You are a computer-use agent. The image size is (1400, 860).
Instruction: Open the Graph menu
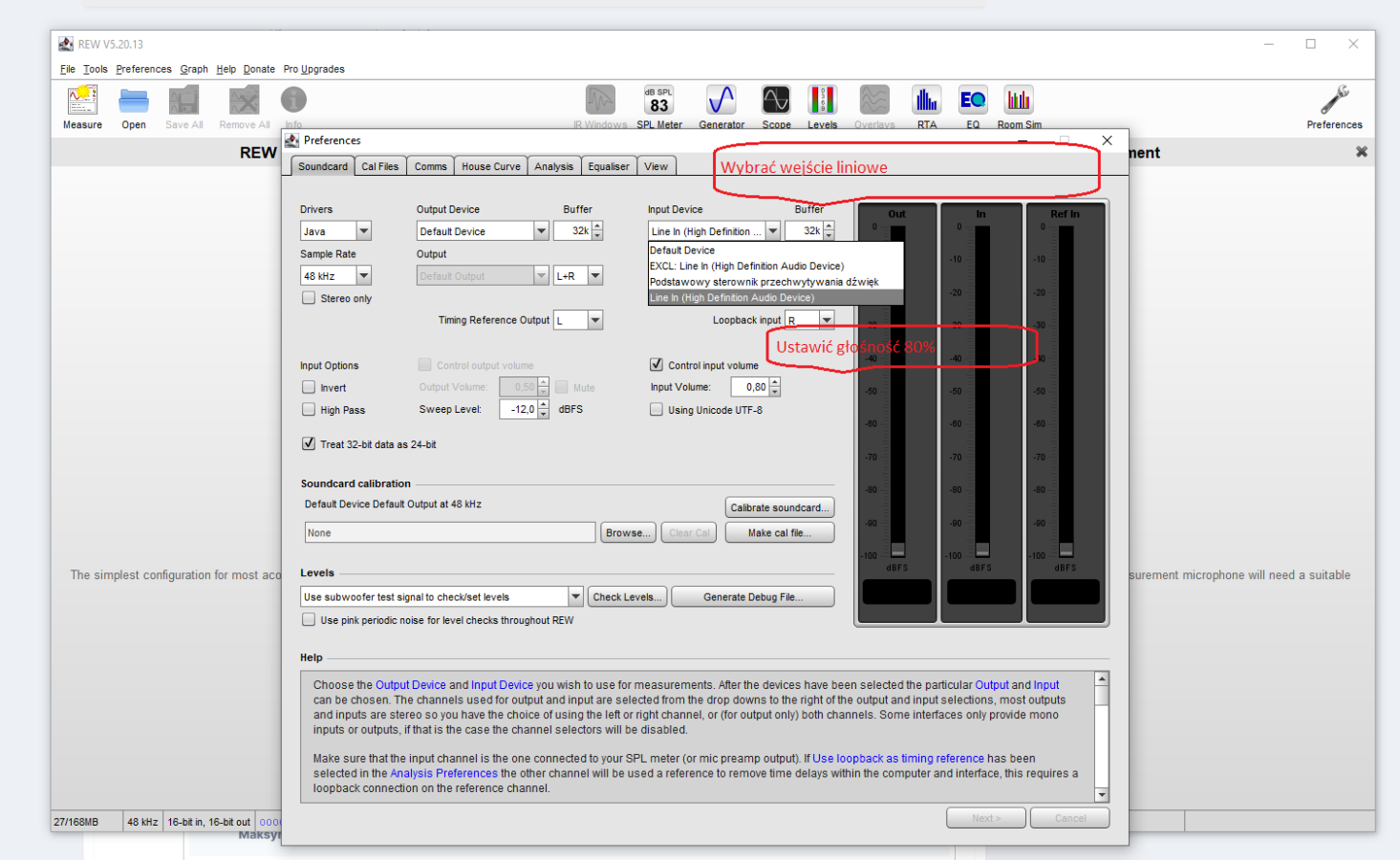(x=194, y=69)
